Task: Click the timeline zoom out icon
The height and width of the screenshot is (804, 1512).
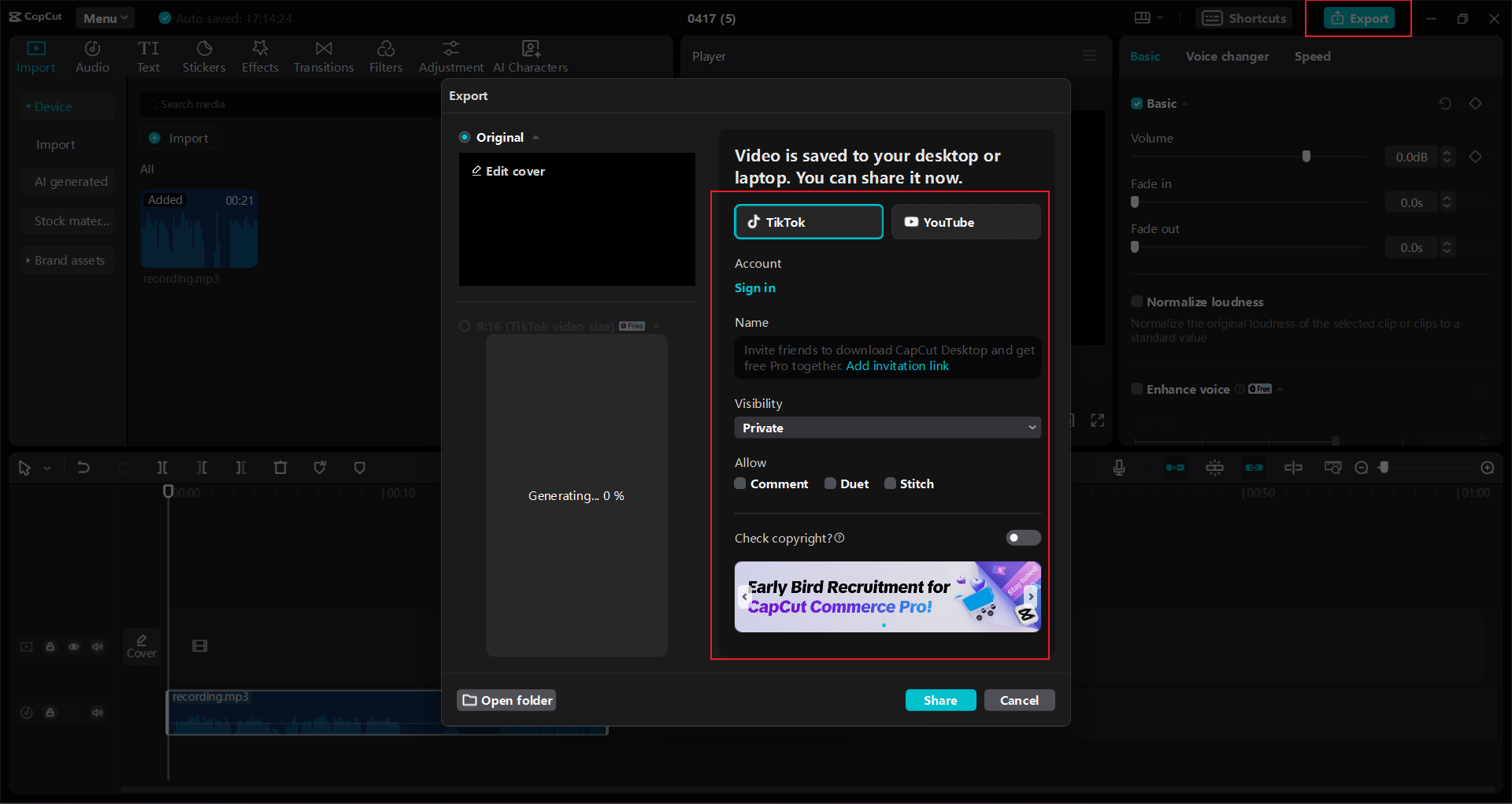Action: 1362,468
